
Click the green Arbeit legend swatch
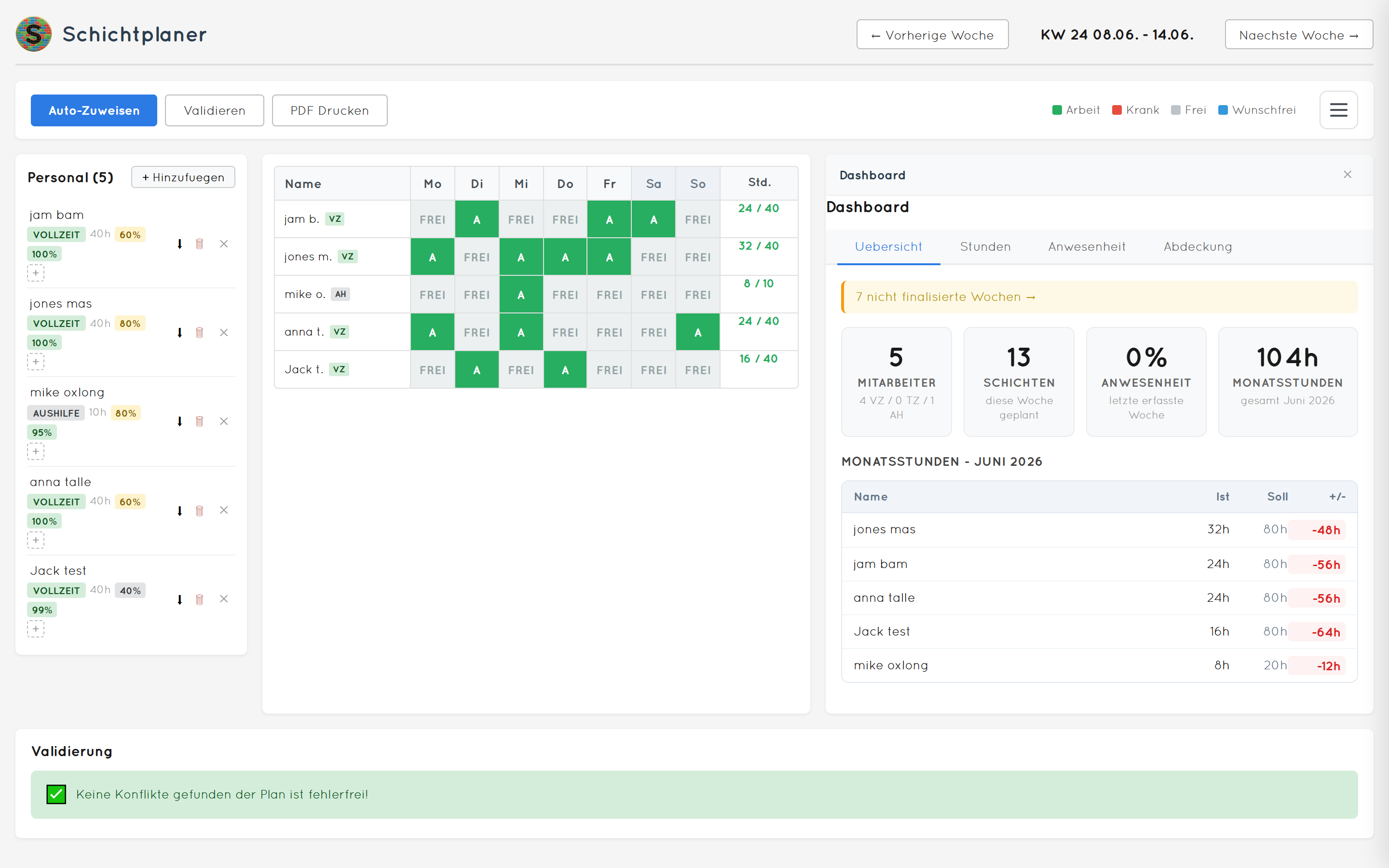[1057, 110]
